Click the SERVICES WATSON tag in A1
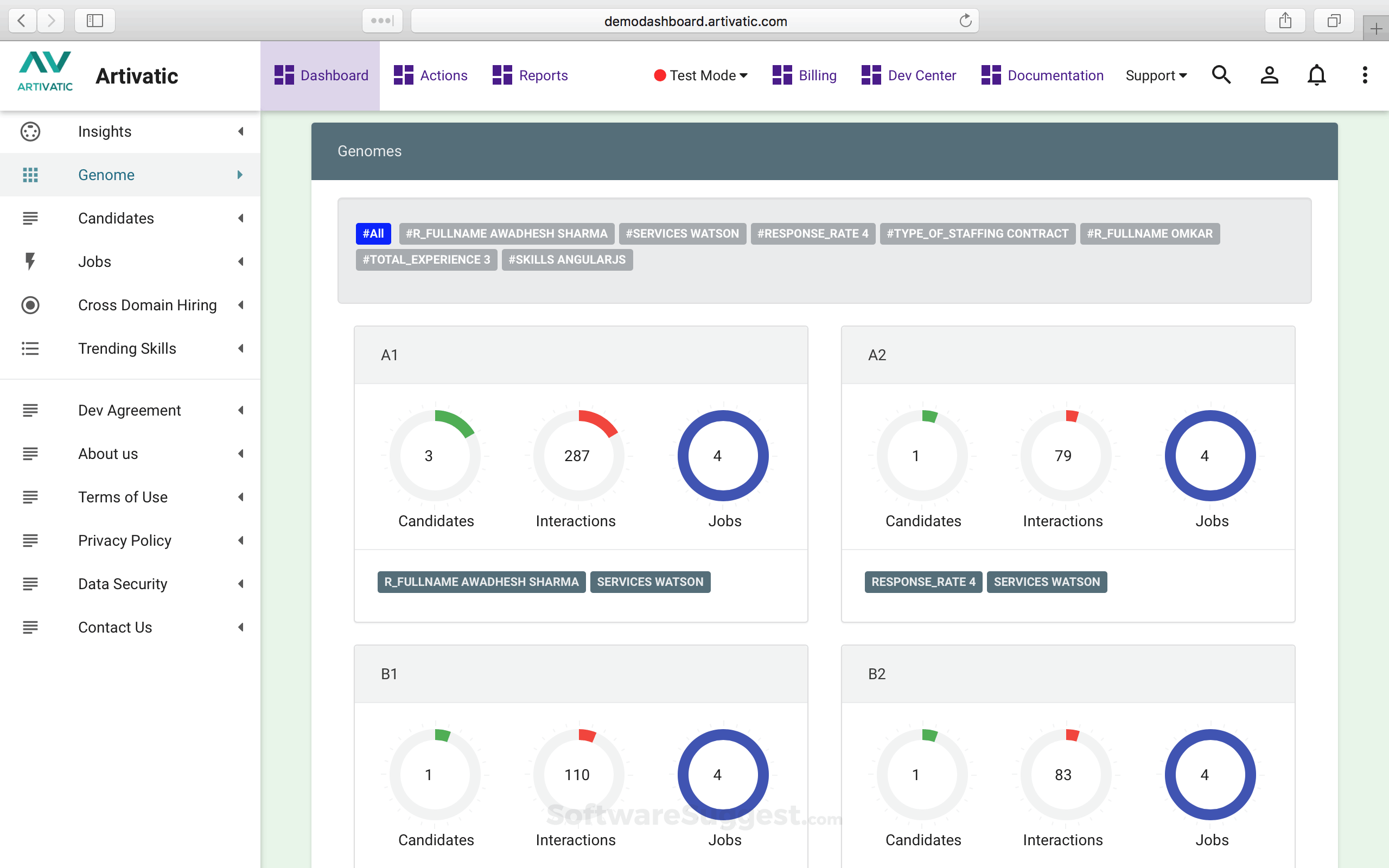Viewport: 1389px width, 868px height. pos(649,582)
